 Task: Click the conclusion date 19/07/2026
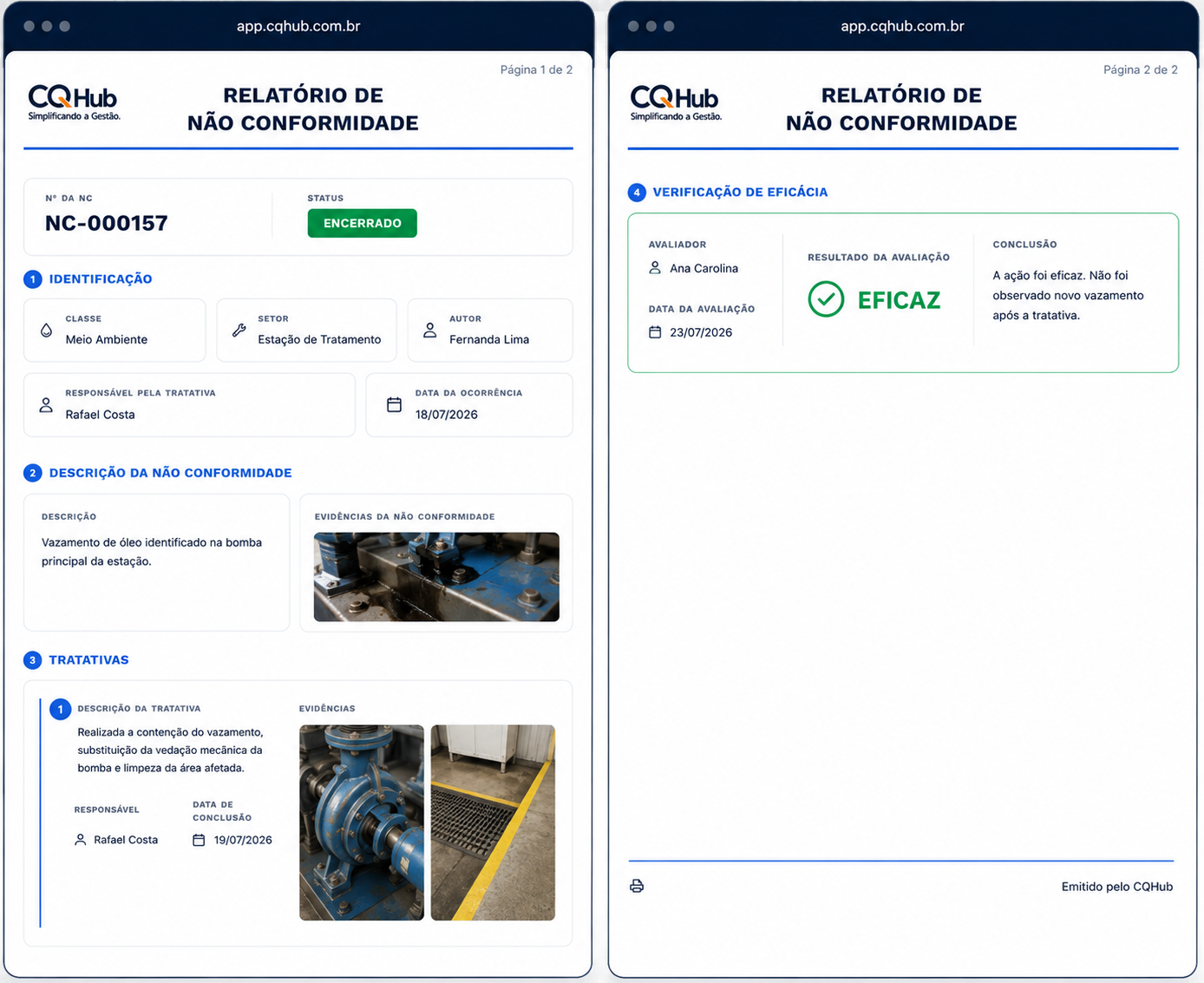point(243,840)
